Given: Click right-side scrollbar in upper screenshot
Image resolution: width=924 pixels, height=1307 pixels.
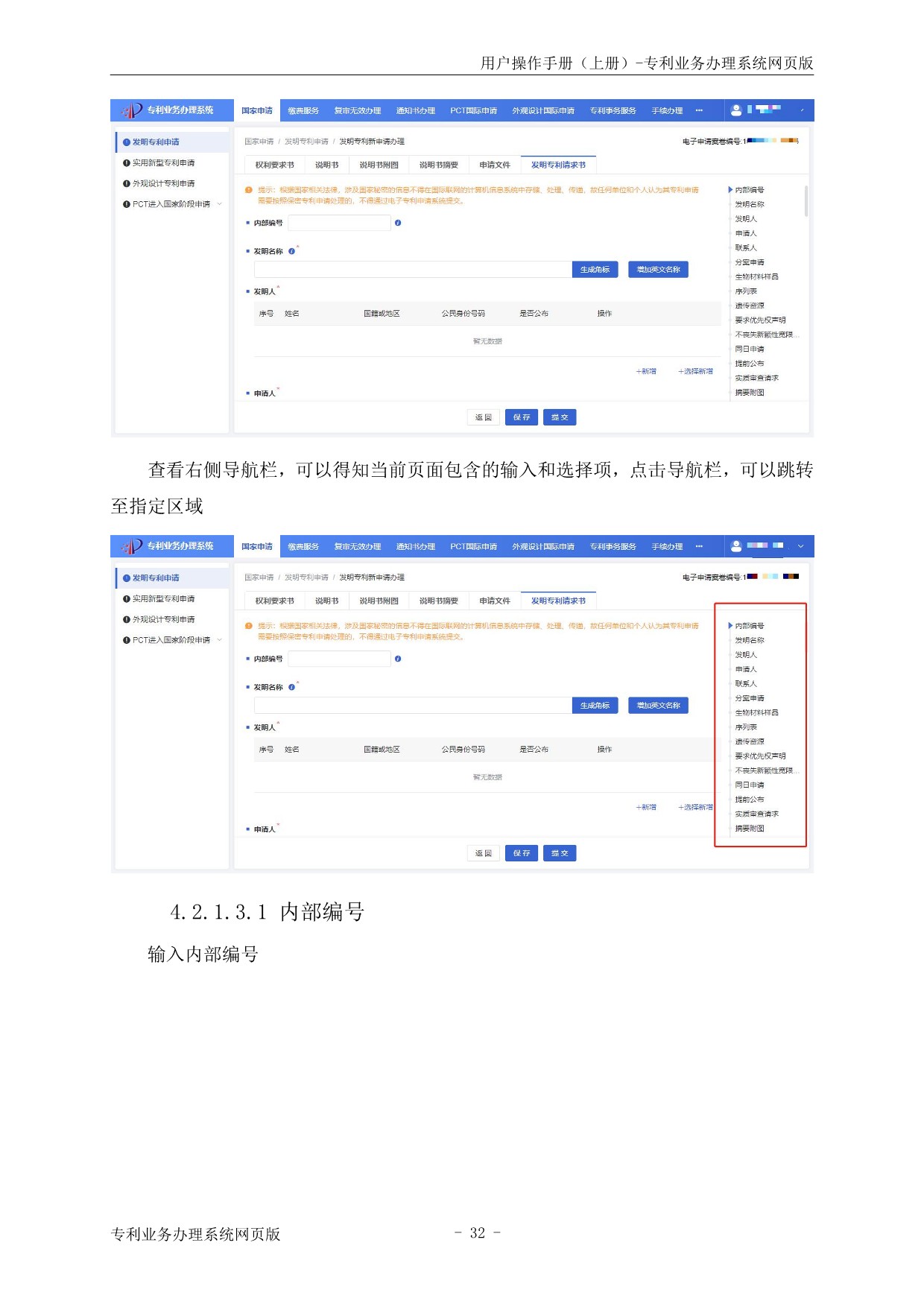Looking at the screenshot, I should tap(806, 201).
